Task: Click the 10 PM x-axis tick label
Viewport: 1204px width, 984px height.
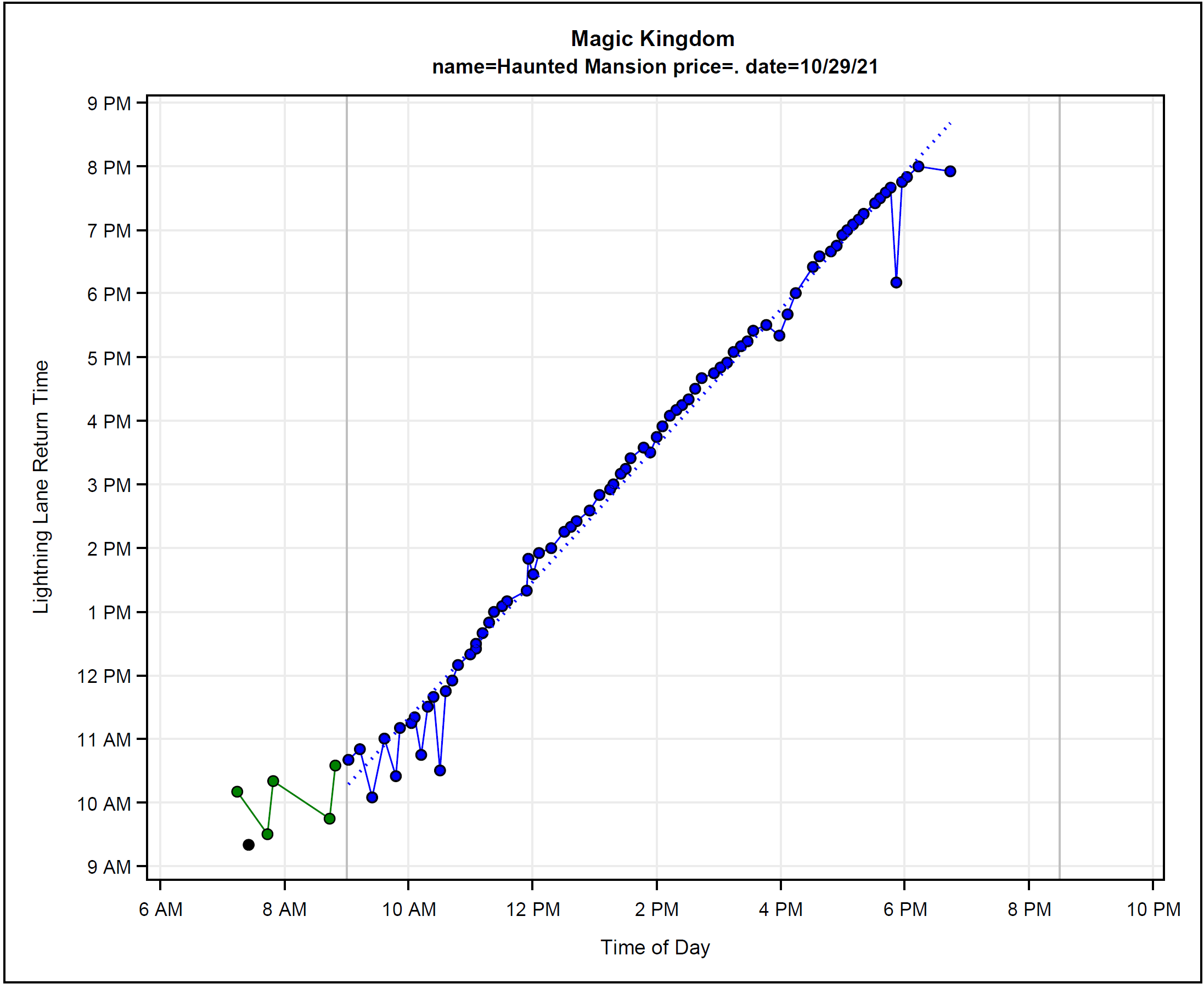Action: [x=1153, y=909]
